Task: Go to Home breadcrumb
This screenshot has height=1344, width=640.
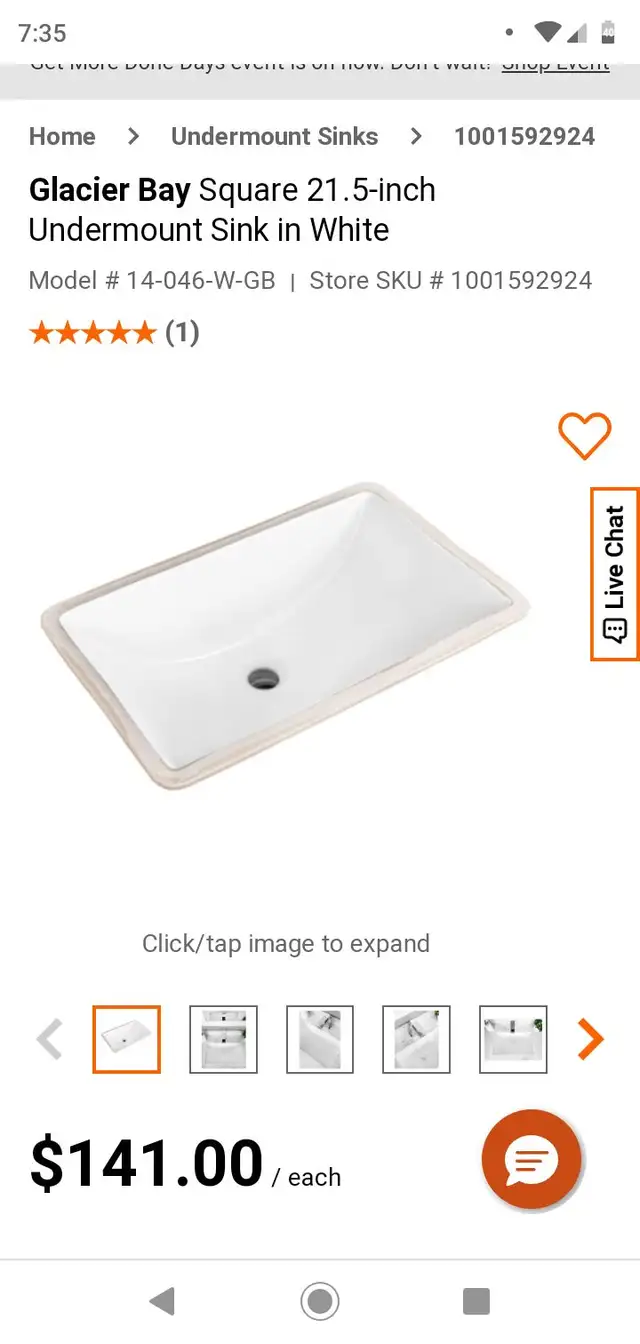Action: (x=62, y=136)
